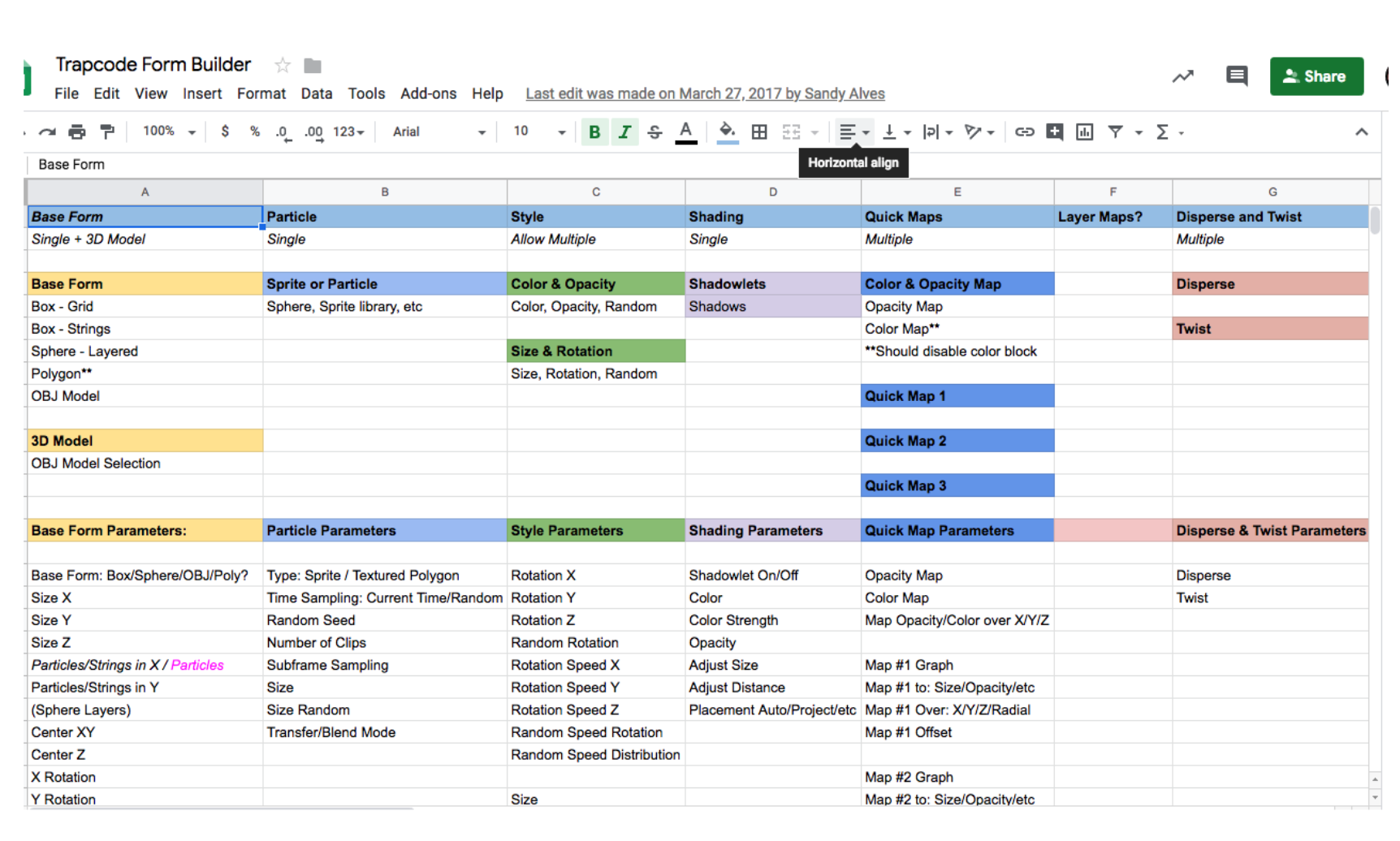Select the Quick Map 2 cell

coord(957,441)
